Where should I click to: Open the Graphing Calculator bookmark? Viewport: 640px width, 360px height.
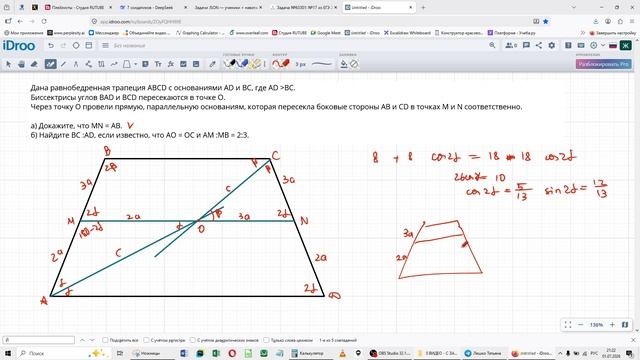point(200,33)
